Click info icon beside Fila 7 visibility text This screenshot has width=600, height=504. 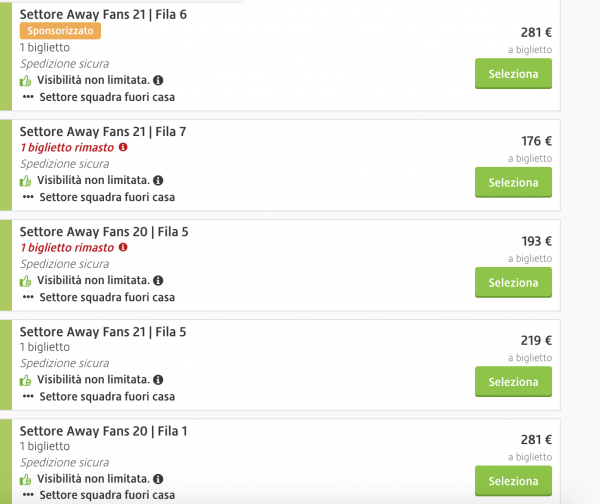pos(158,180)
